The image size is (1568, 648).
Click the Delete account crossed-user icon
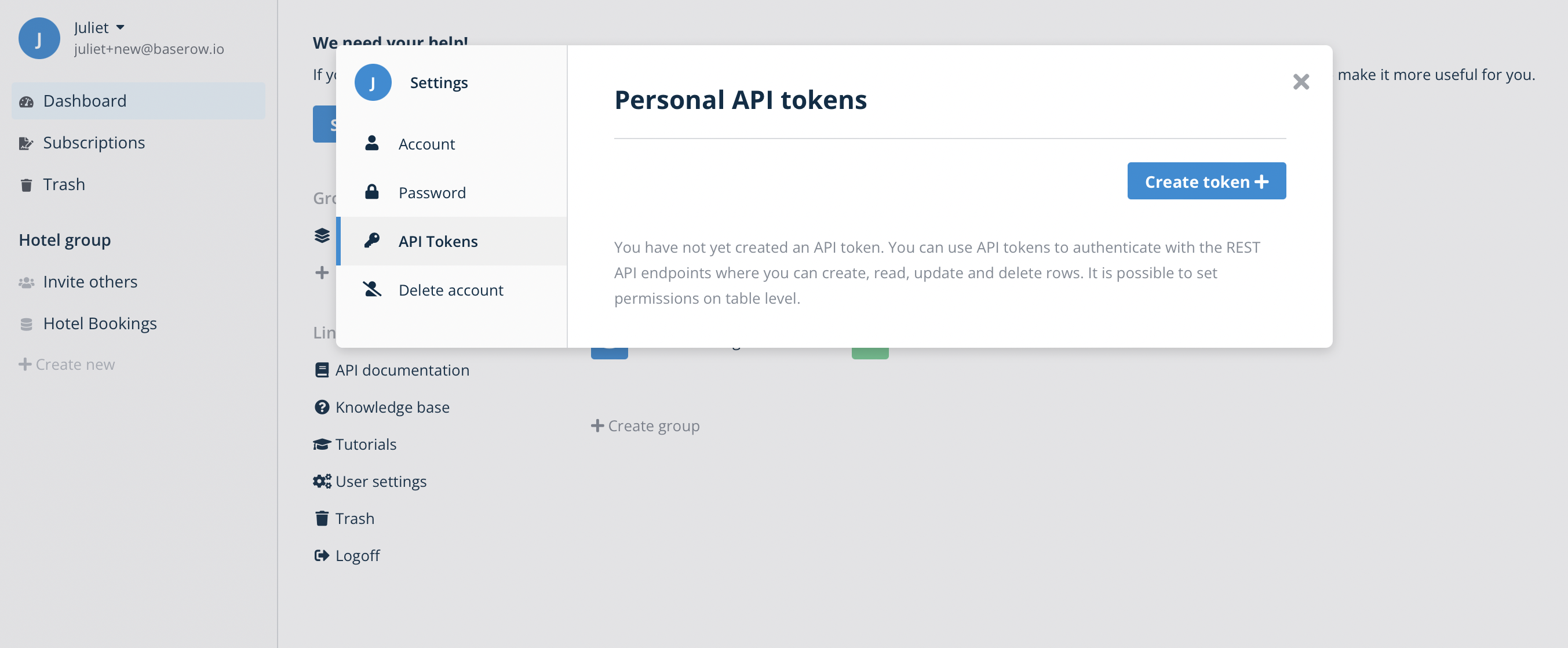(x=371, y=289)
